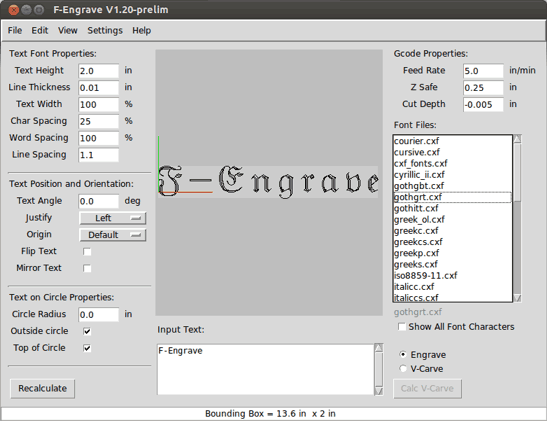This screenshot has height=421, width=547.
Task: Uncheck the Top of Circle option
Action: pyautogui.click(x=87, y=348)
